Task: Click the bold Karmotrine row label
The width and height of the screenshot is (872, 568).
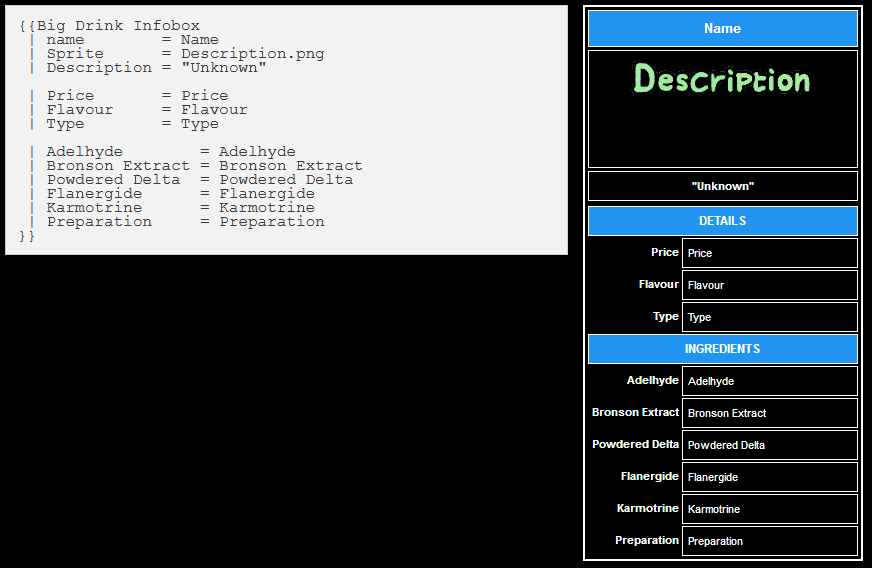Action: (647, 508)
